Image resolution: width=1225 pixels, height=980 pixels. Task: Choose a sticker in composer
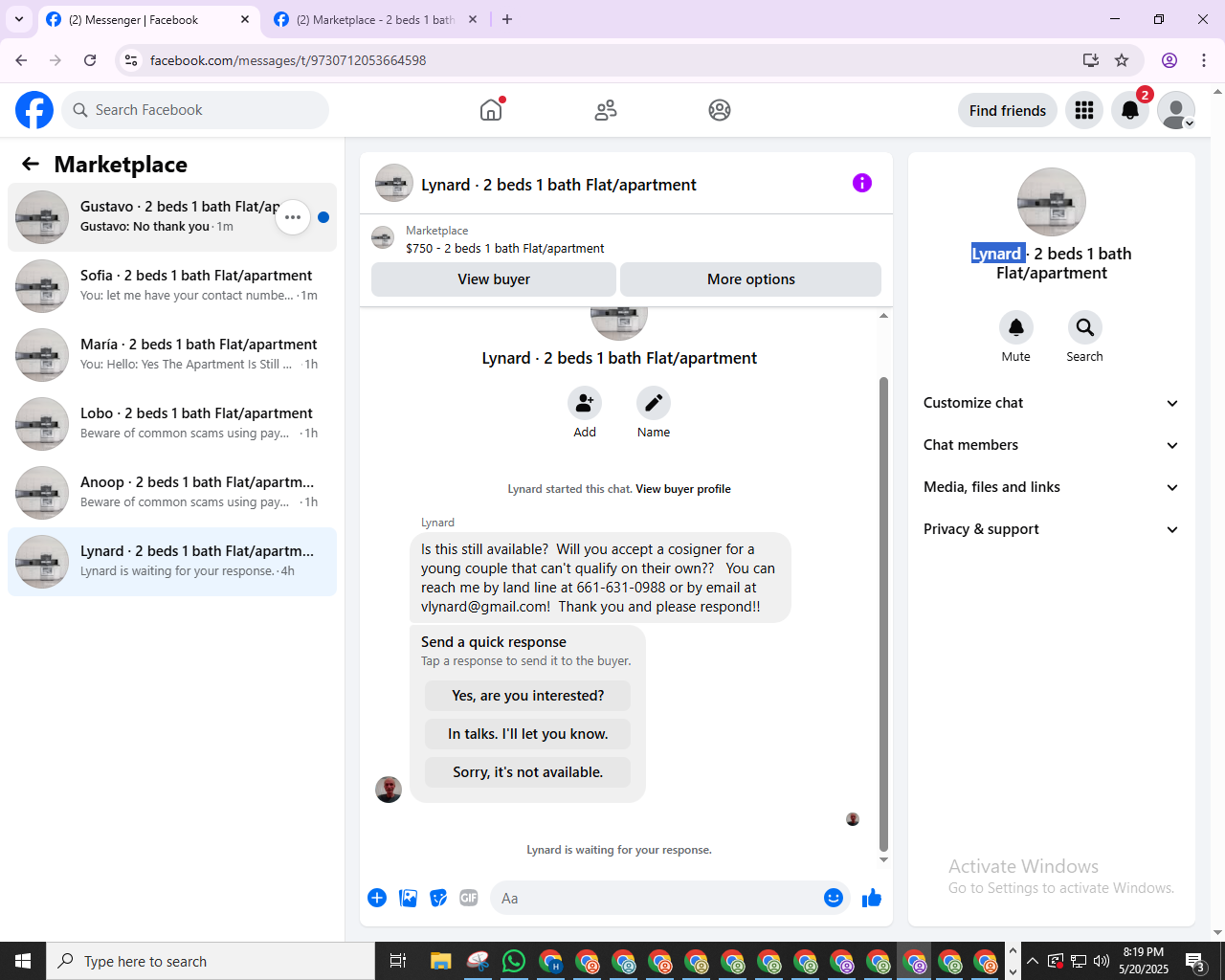point(438,898)
